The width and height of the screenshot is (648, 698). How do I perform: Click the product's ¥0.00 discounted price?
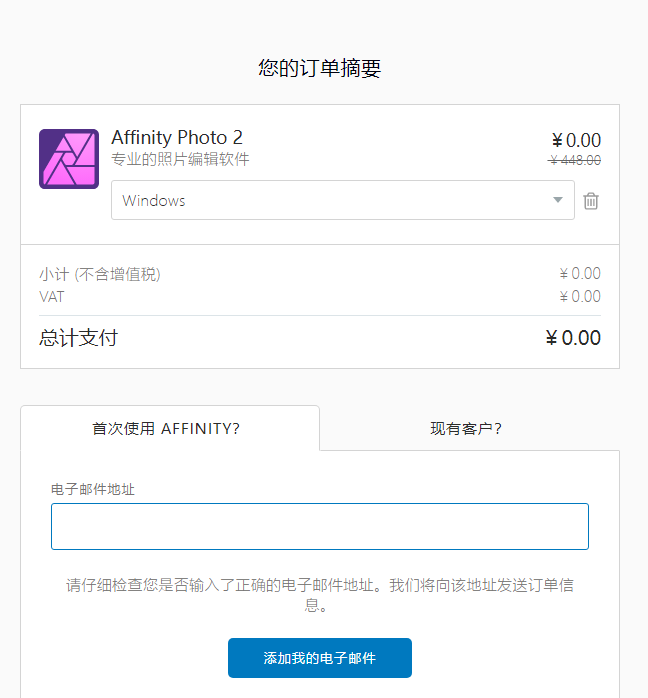pyautogui.click(x=576, y=141)
